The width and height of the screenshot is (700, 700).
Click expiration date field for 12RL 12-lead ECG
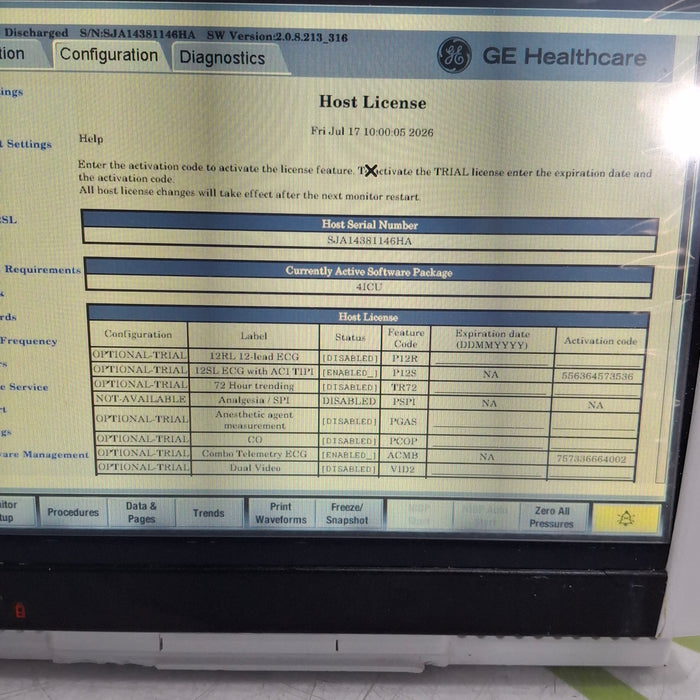coord(492,359)
